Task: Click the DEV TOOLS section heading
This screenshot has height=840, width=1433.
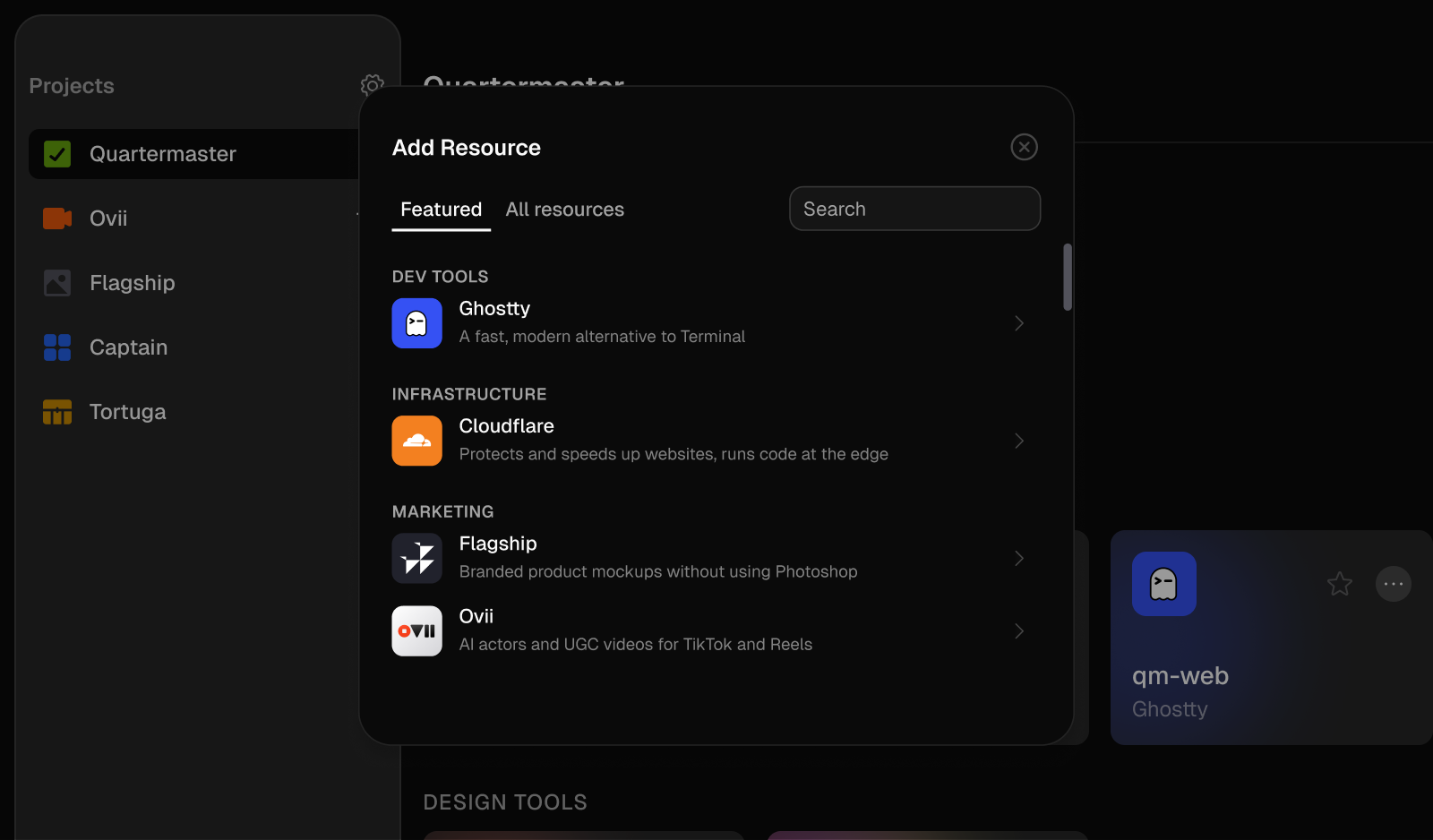Action: pyautogui.click(x=441, y=277)
